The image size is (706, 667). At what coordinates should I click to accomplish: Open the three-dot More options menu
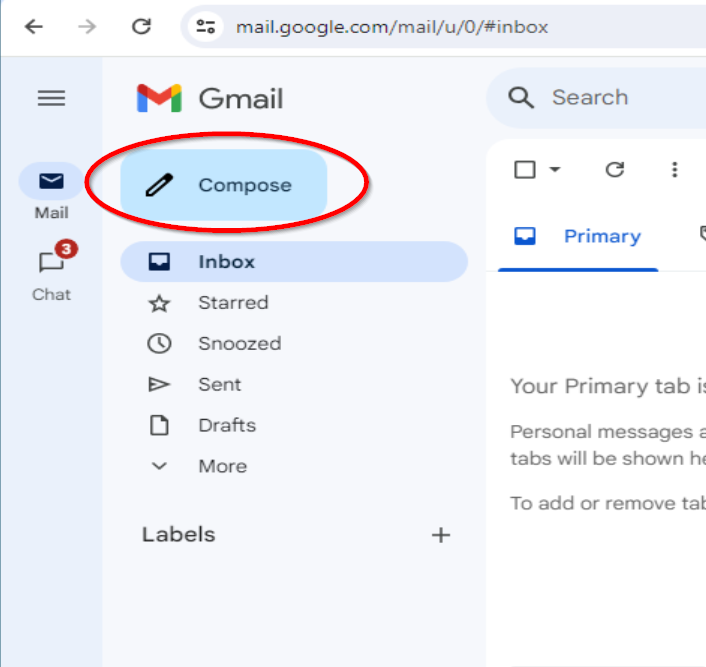[x=675, y=170]
